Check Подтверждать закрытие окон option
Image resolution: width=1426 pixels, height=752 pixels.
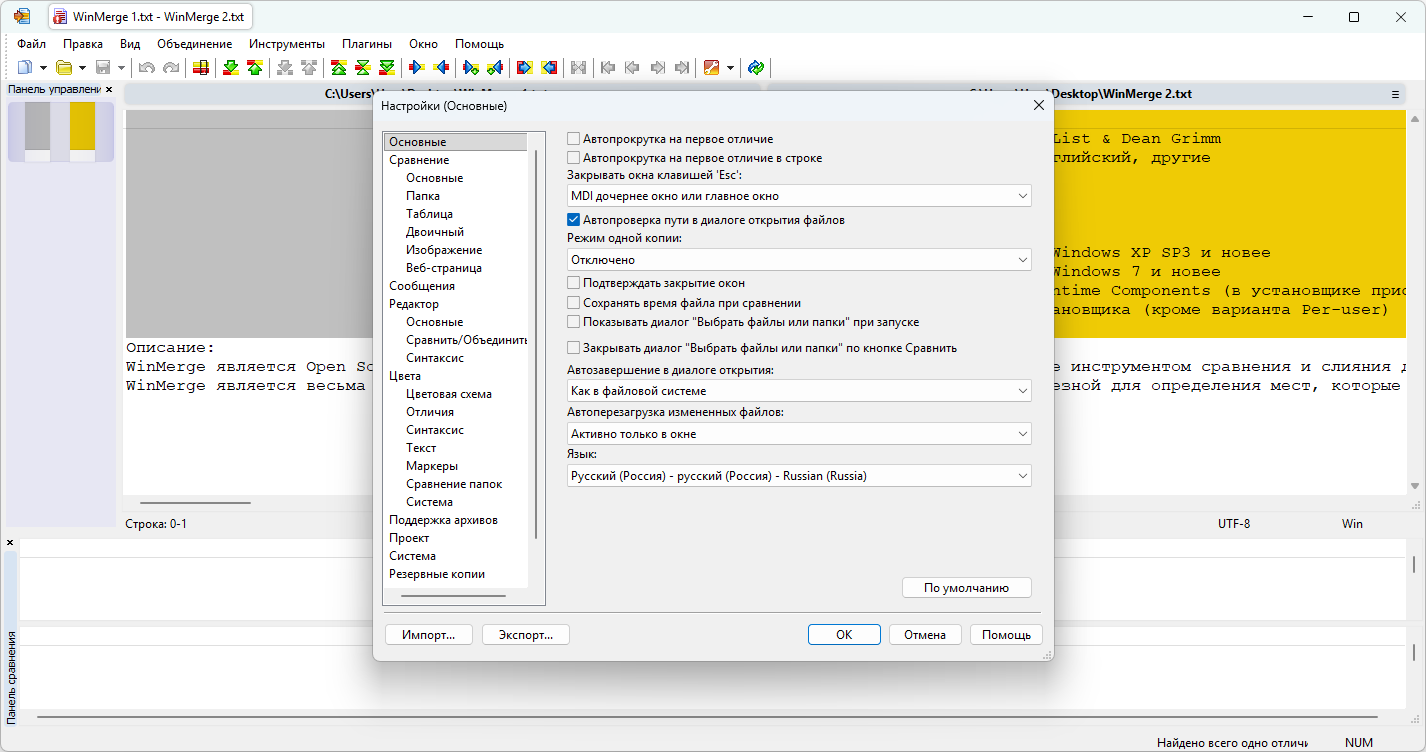[574, 283]
